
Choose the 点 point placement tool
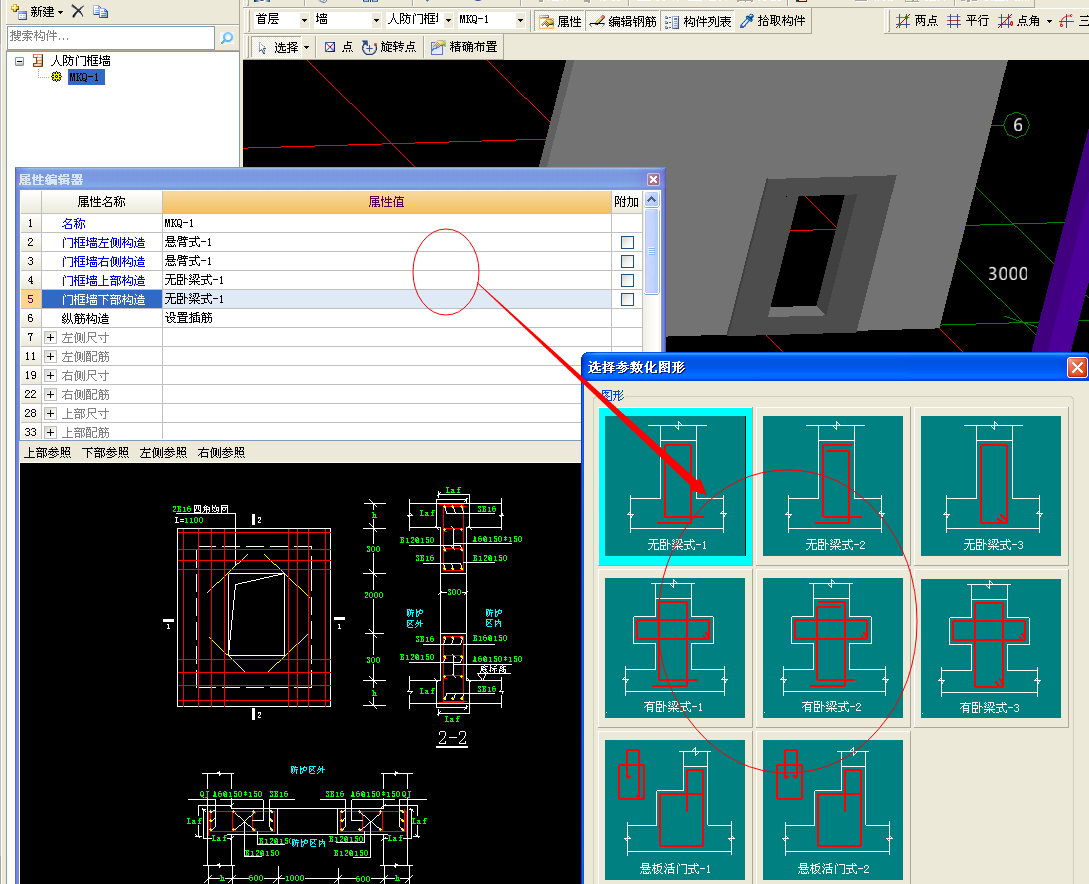pos(339,47)
